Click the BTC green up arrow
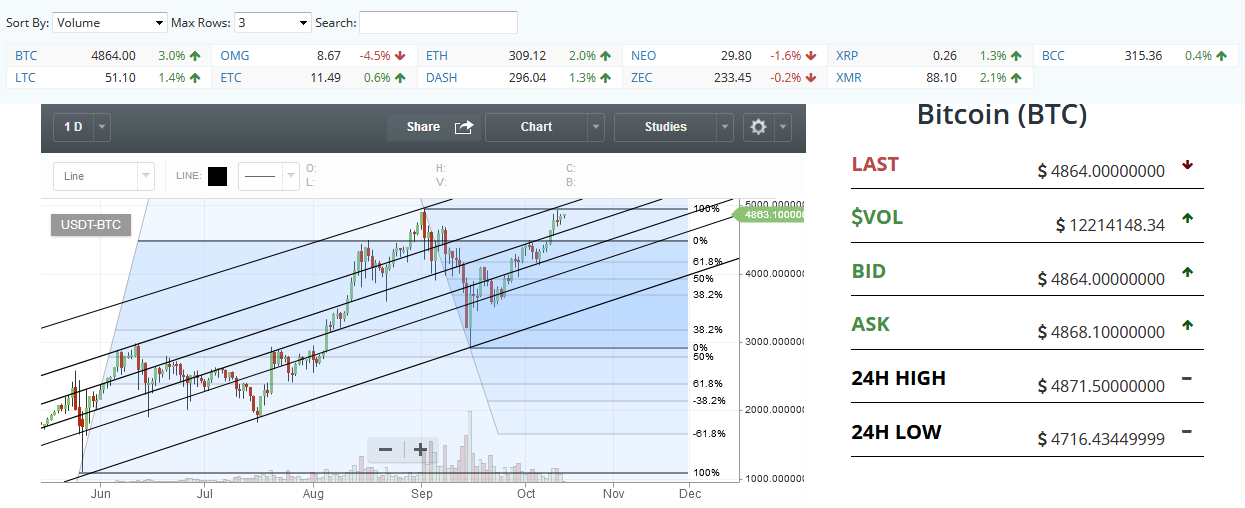 click(195, 56)
